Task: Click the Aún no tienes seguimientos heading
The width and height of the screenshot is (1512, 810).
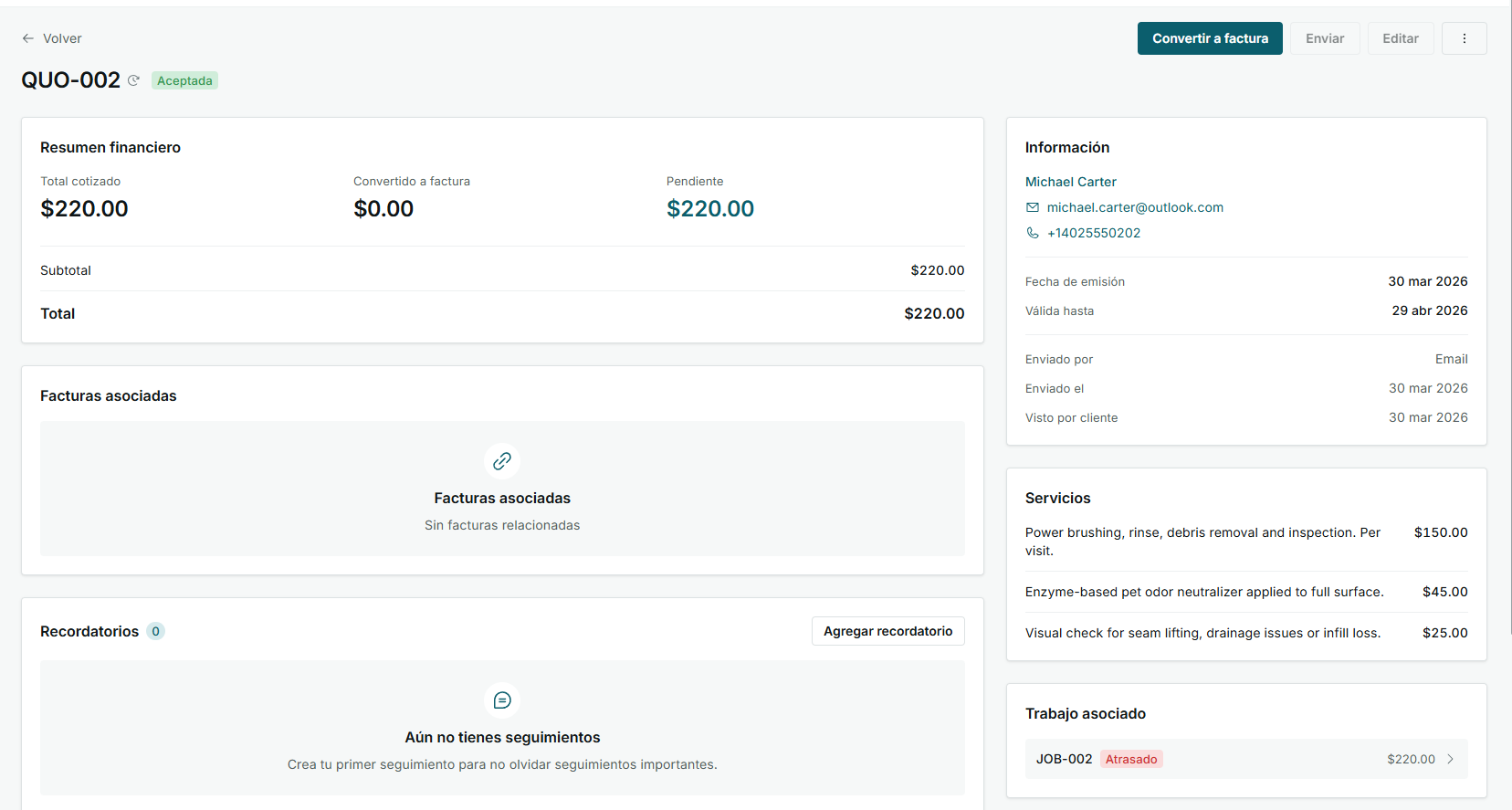Action: [502, 737]
